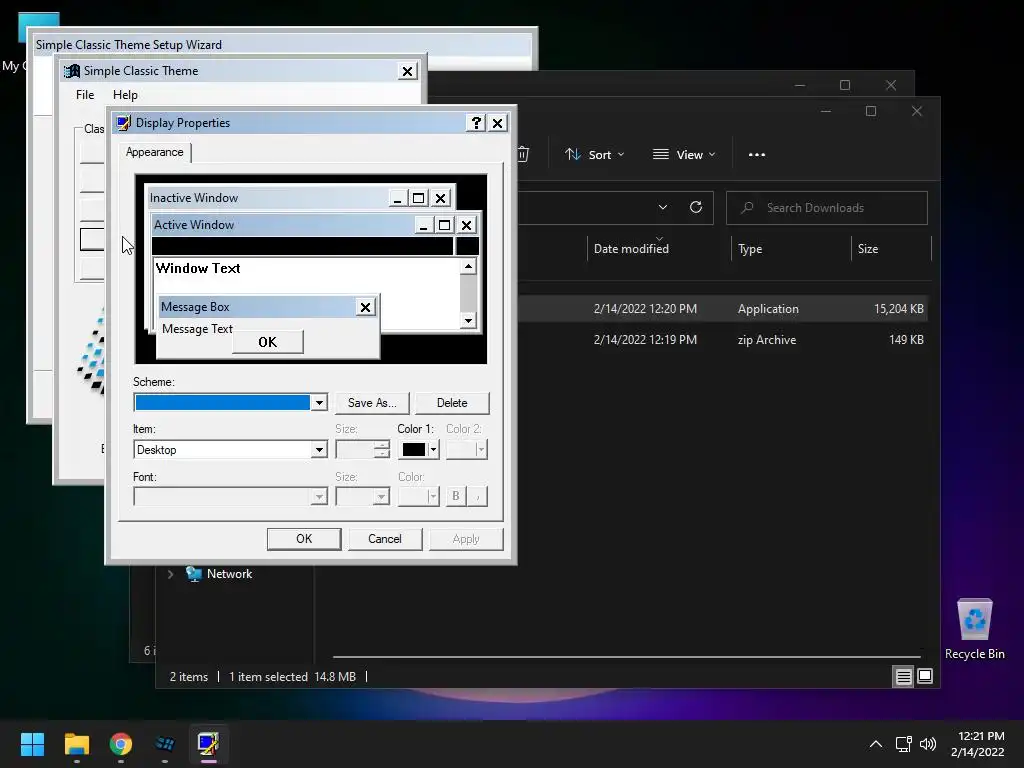The width and height of the screenshot is (1024, 768).
Task: Show hidden system tray icons
Action: 876,744
